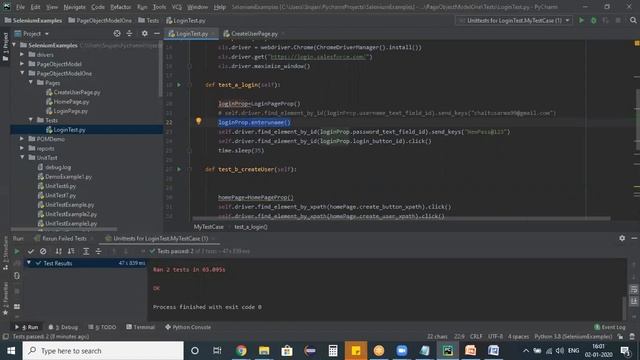The image size is (640, 360).
Task: Click the Windows search box
Action: (103, 351)
